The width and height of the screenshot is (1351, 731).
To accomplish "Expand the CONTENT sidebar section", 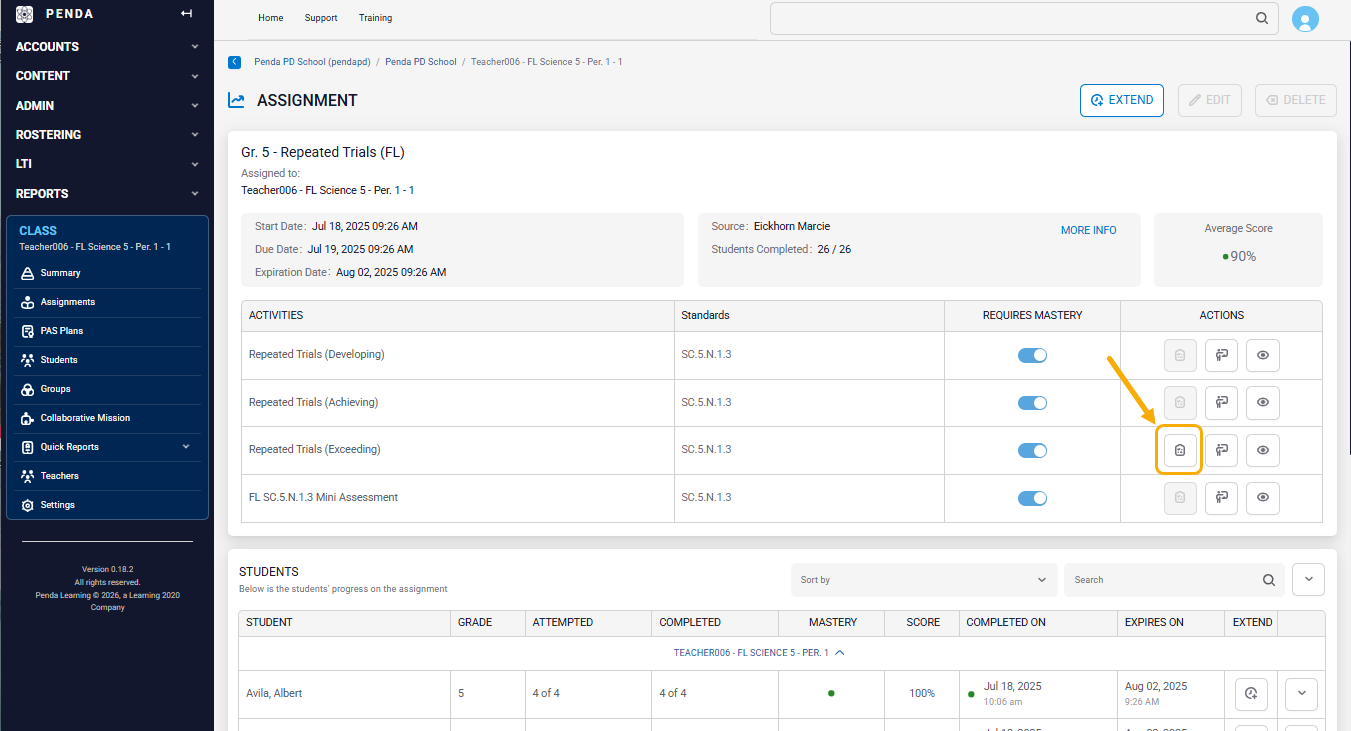I will pos(107,76).
